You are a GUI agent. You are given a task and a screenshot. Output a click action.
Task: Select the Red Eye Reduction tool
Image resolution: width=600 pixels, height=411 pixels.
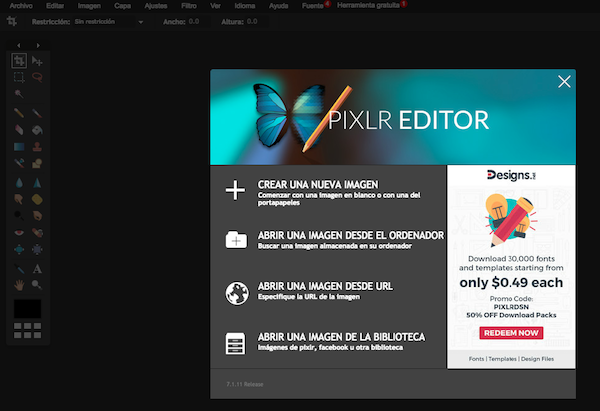19,232
